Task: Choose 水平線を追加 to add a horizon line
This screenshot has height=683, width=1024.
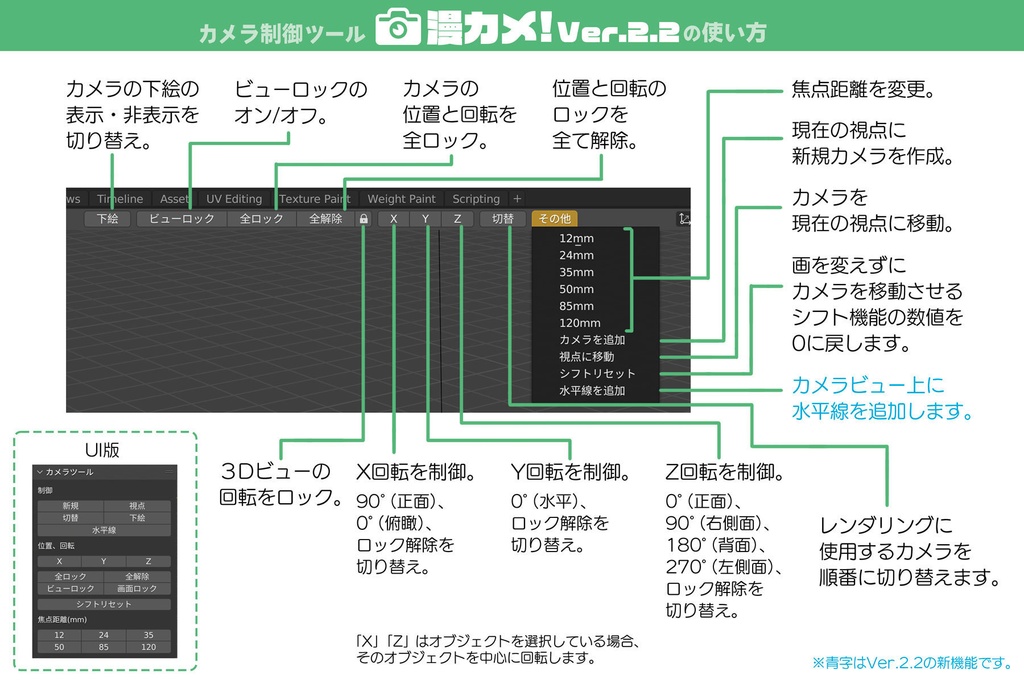Action: click(x=592, y=390)
